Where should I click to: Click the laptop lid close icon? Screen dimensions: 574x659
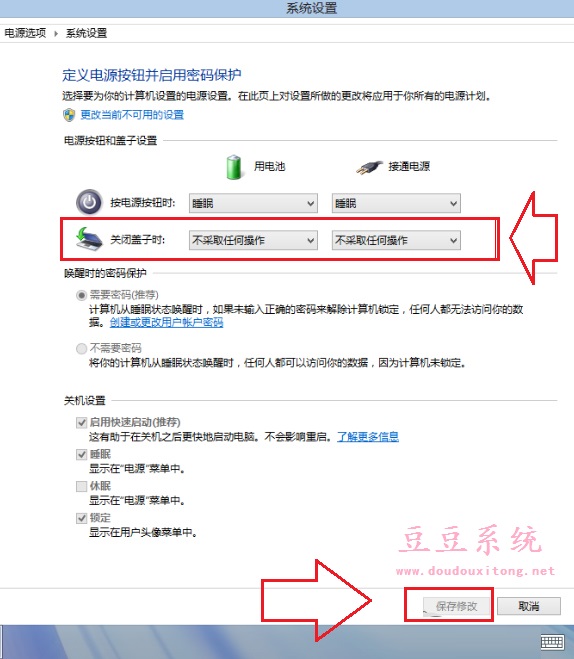89,239
